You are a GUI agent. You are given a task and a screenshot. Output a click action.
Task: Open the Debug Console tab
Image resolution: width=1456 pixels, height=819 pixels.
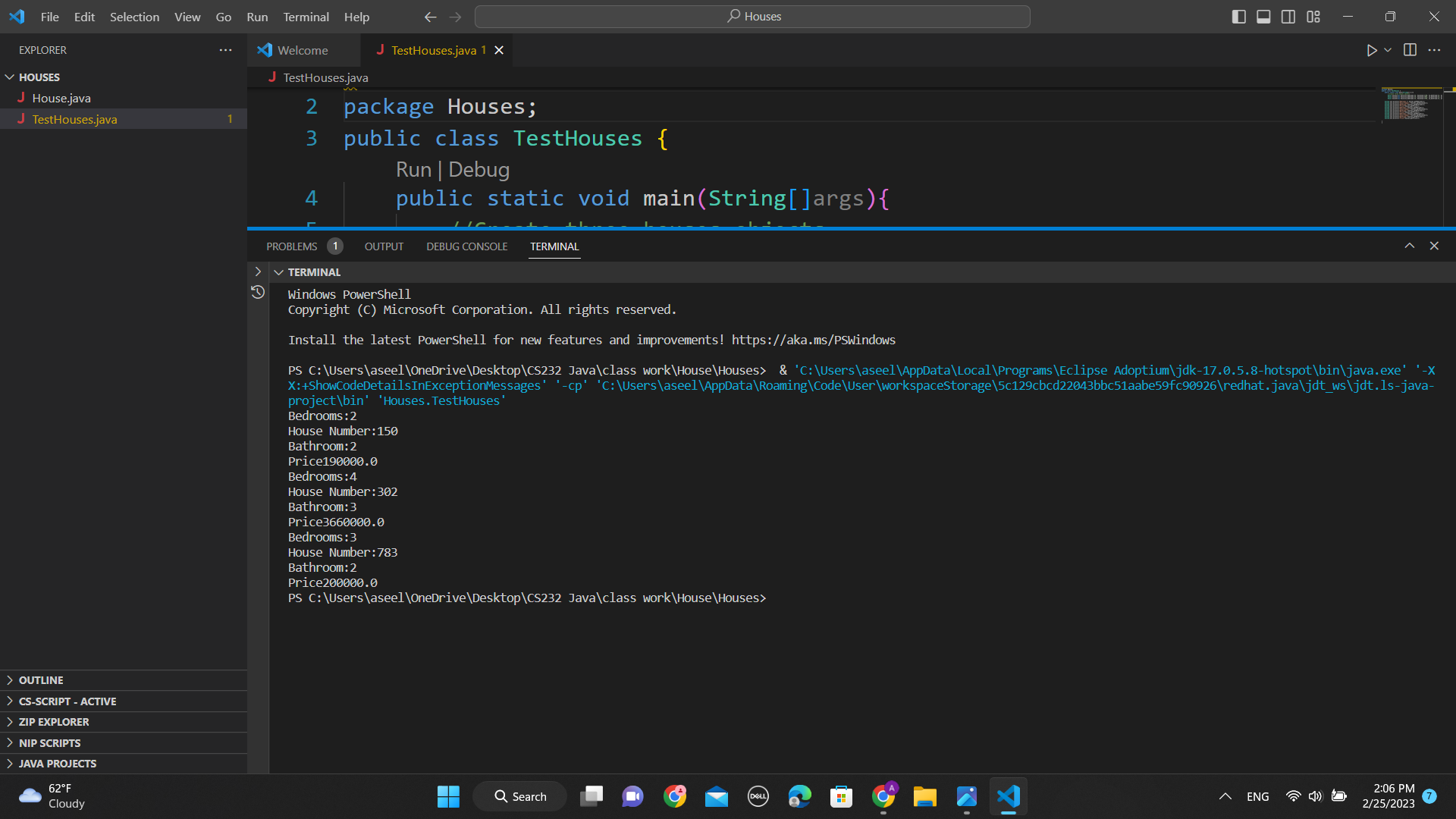pyautogui.click(x=466, y=246)
